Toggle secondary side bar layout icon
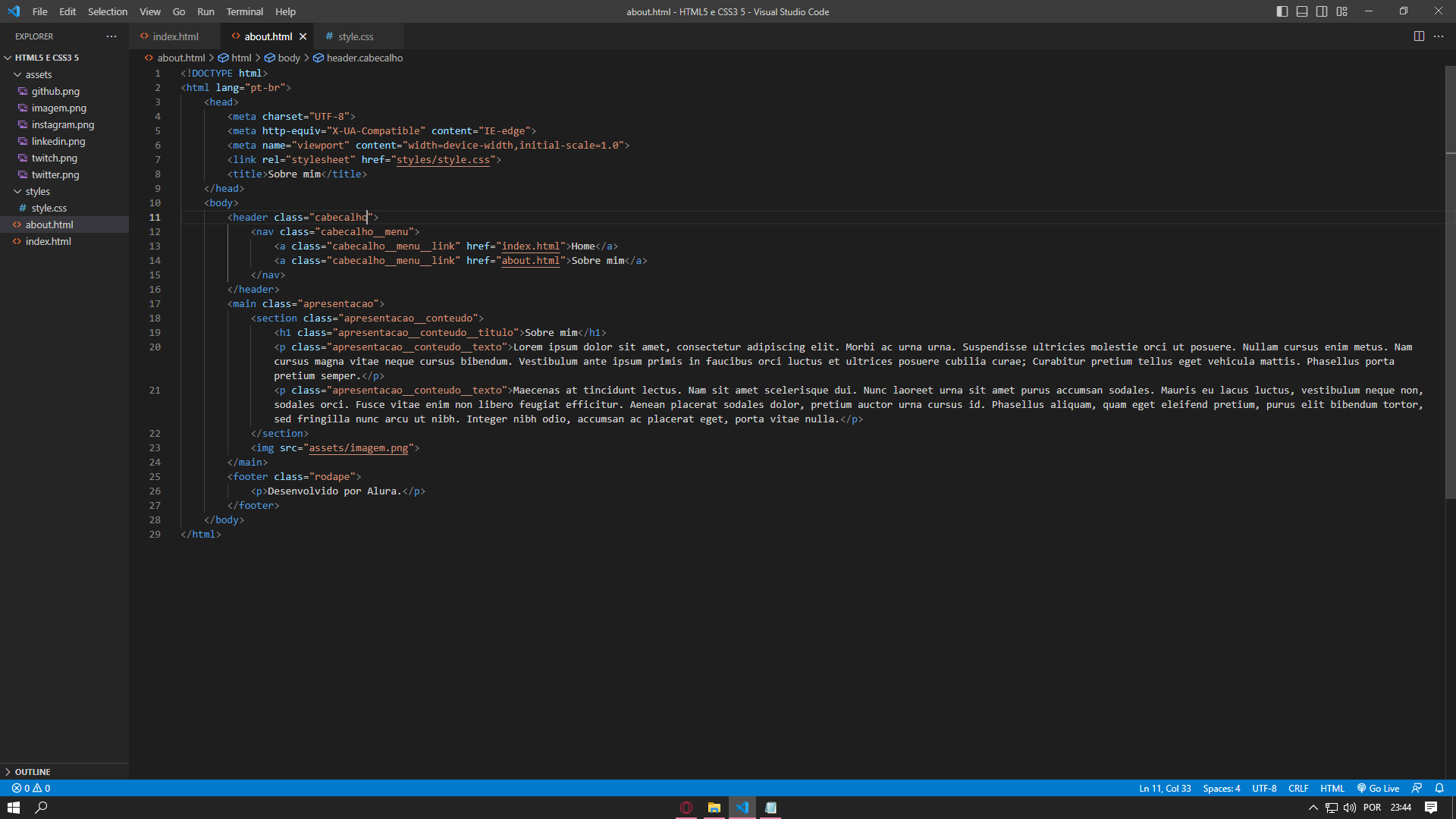The height and width of the screenshot is (819, 1456). point(1322,11)
